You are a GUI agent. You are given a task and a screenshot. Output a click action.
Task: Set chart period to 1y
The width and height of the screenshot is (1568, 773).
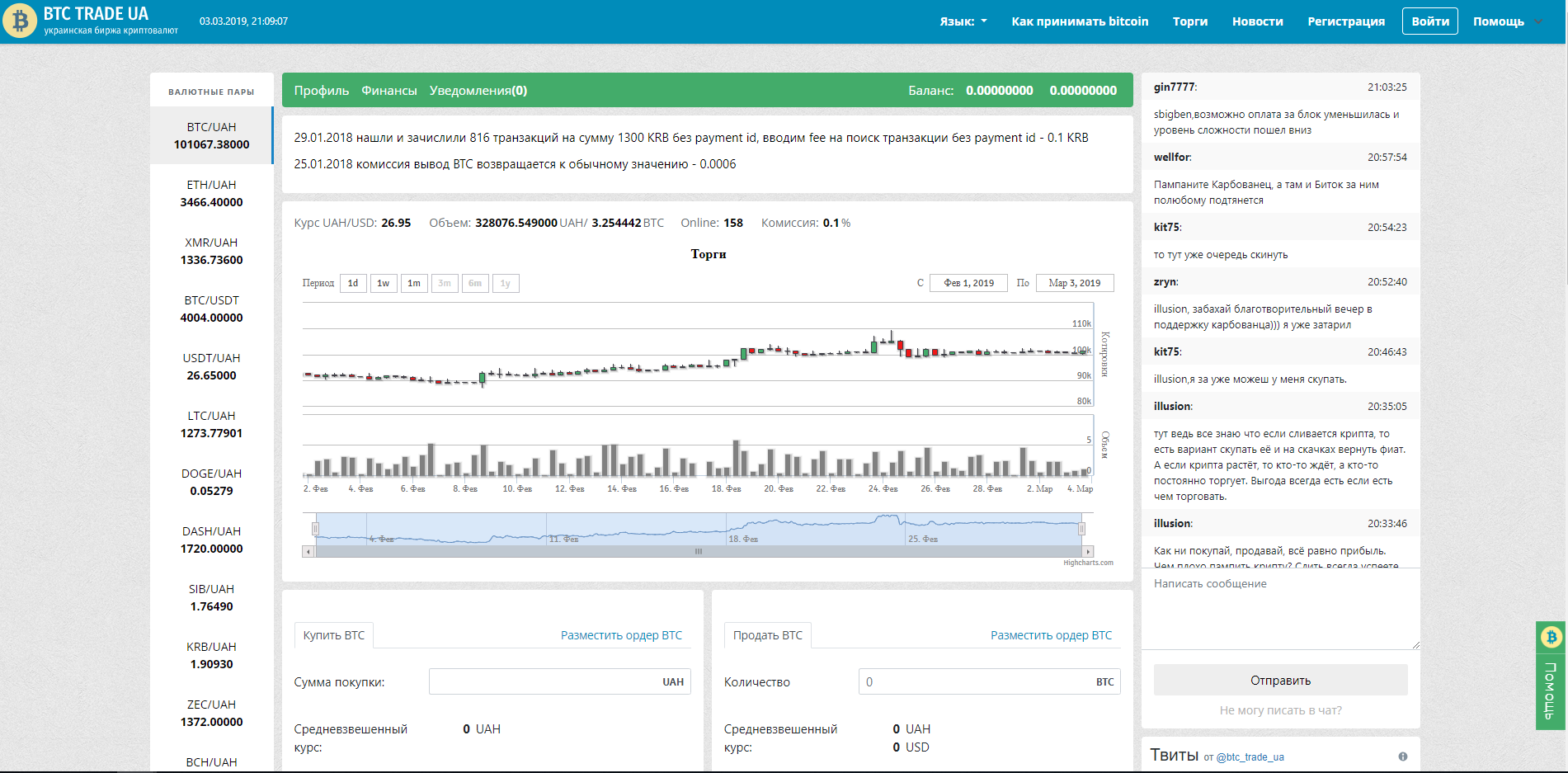(506, 283)
